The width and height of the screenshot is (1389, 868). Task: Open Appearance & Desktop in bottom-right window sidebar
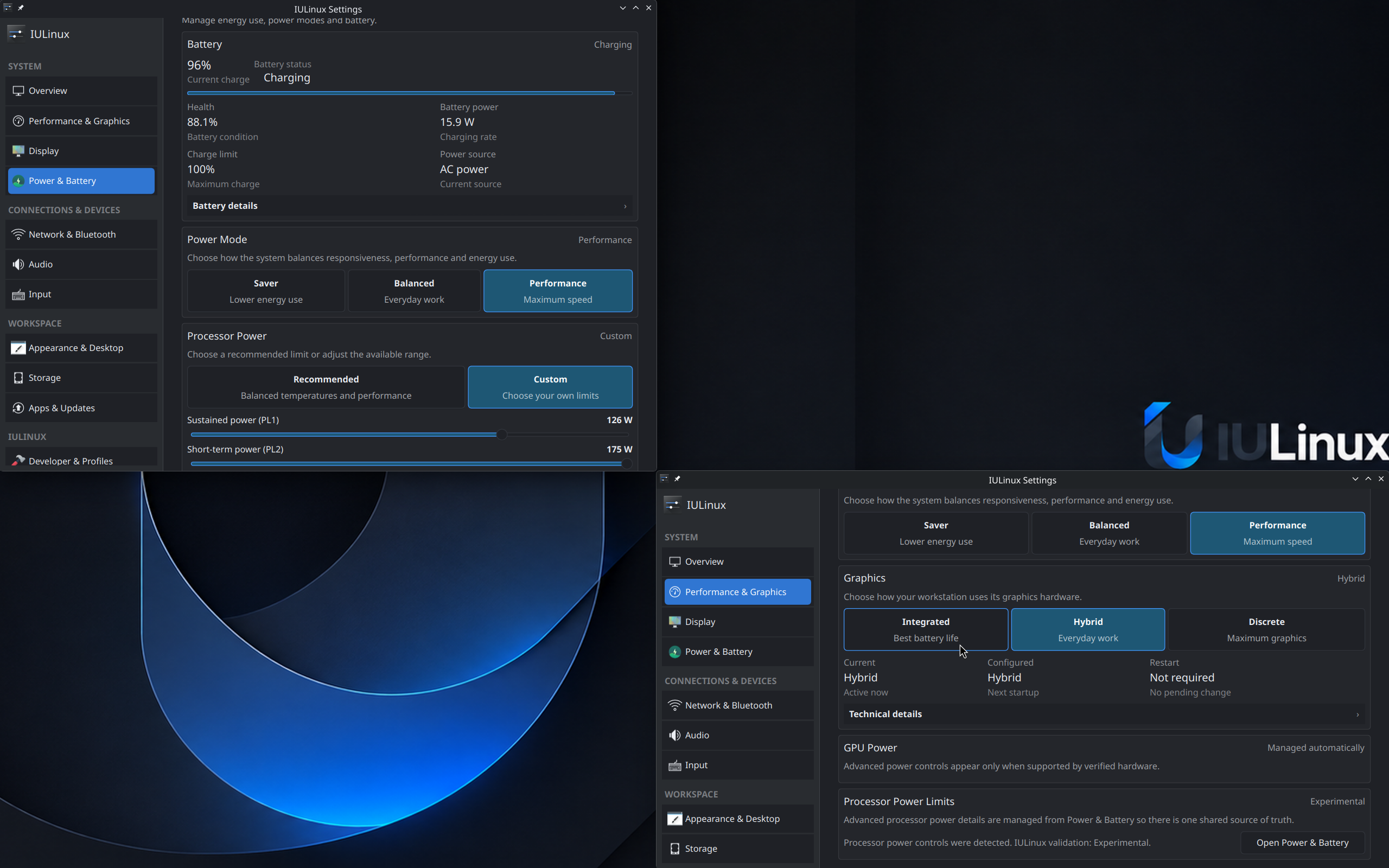coord(737,819)
